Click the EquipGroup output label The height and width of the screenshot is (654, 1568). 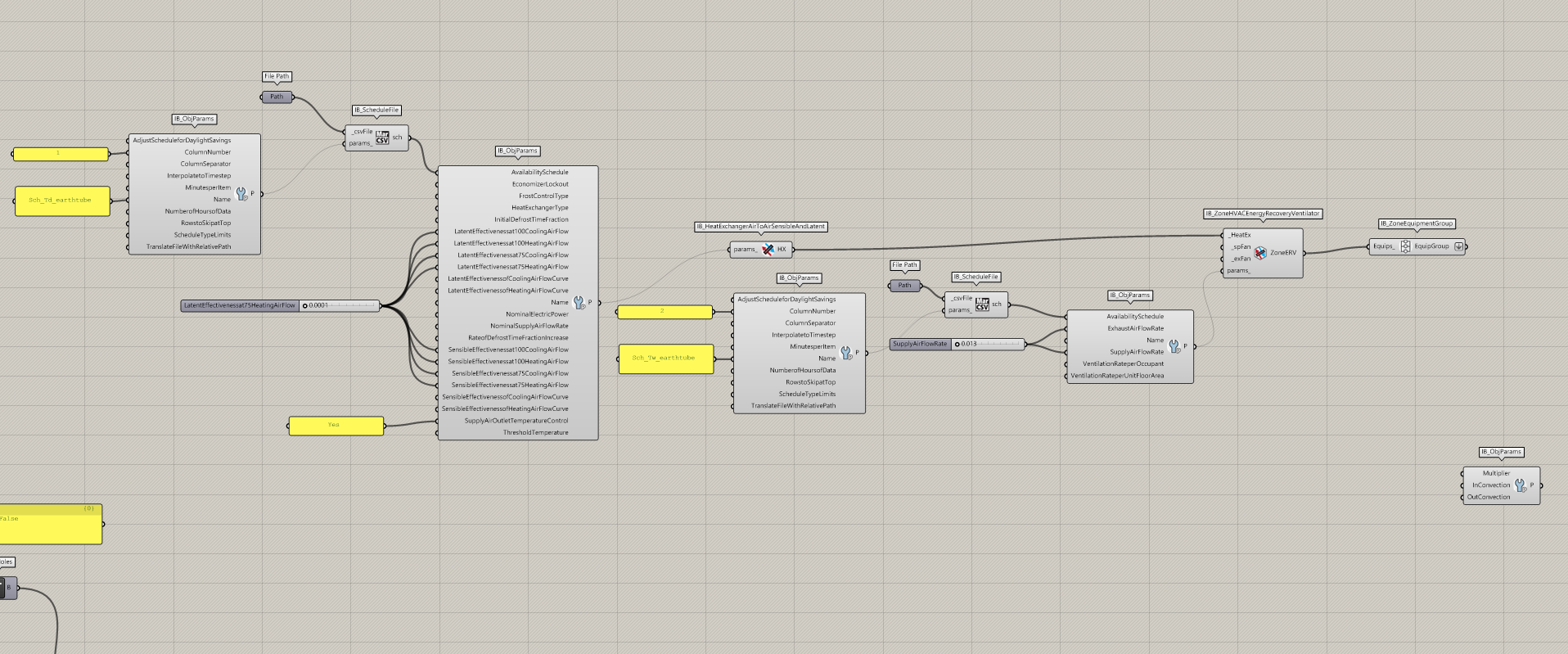(1431, 246)
